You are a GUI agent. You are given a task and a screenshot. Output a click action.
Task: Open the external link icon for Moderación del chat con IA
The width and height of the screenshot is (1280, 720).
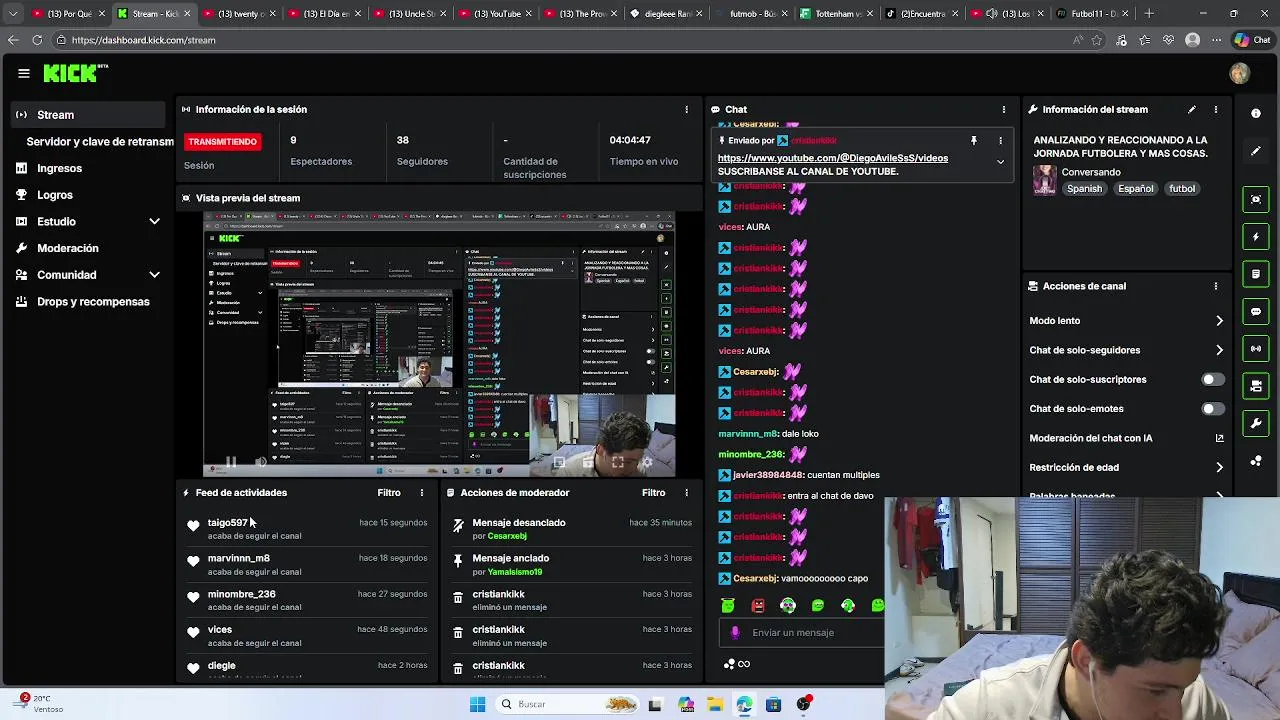(x=1220, y=438)
